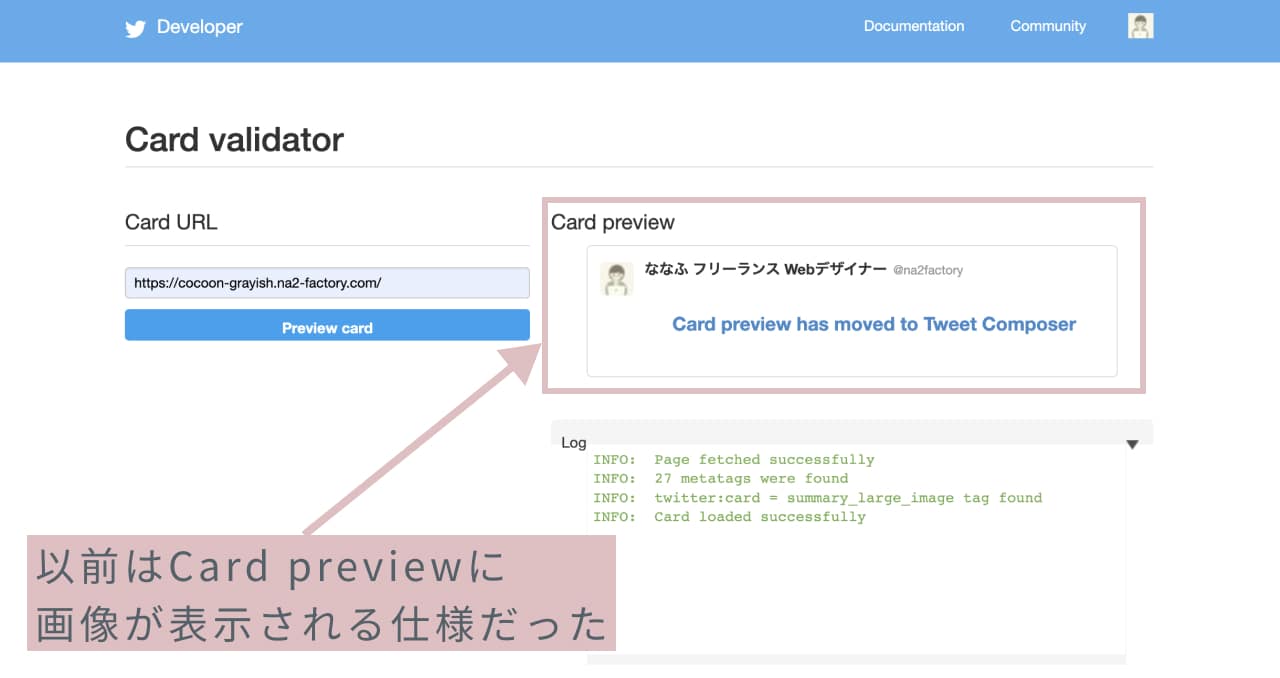
Task: Open the user avatar in header
Action: (1141, 26)
